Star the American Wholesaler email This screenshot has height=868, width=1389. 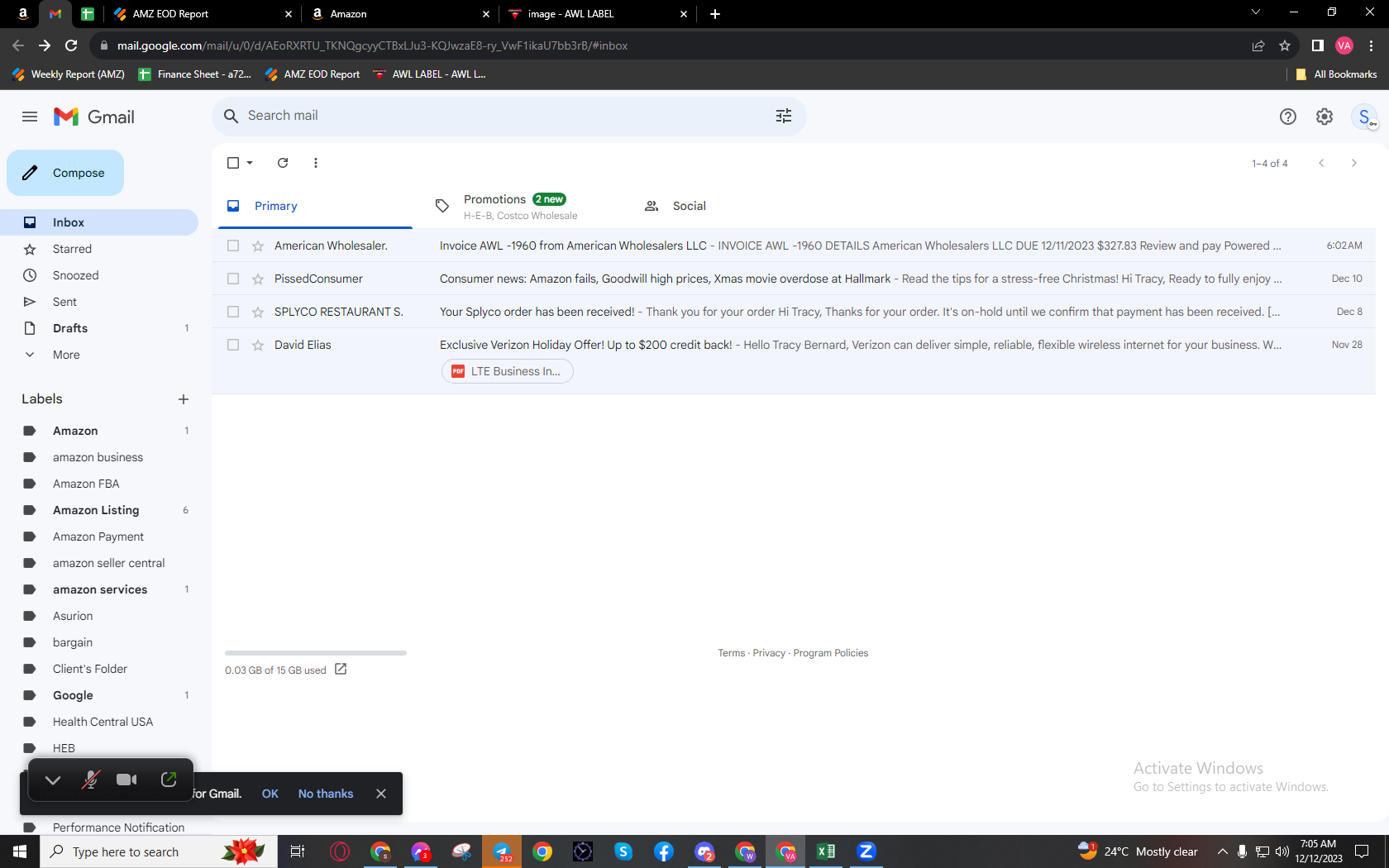click(x=258, y=246)
